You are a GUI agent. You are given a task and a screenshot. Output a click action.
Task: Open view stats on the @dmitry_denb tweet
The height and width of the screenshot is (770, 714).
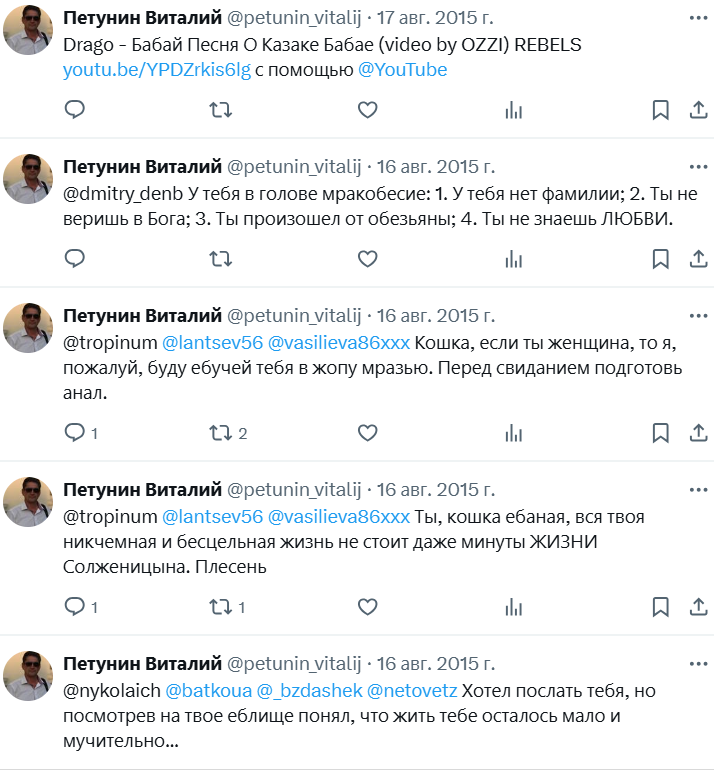tap(514, 259)
